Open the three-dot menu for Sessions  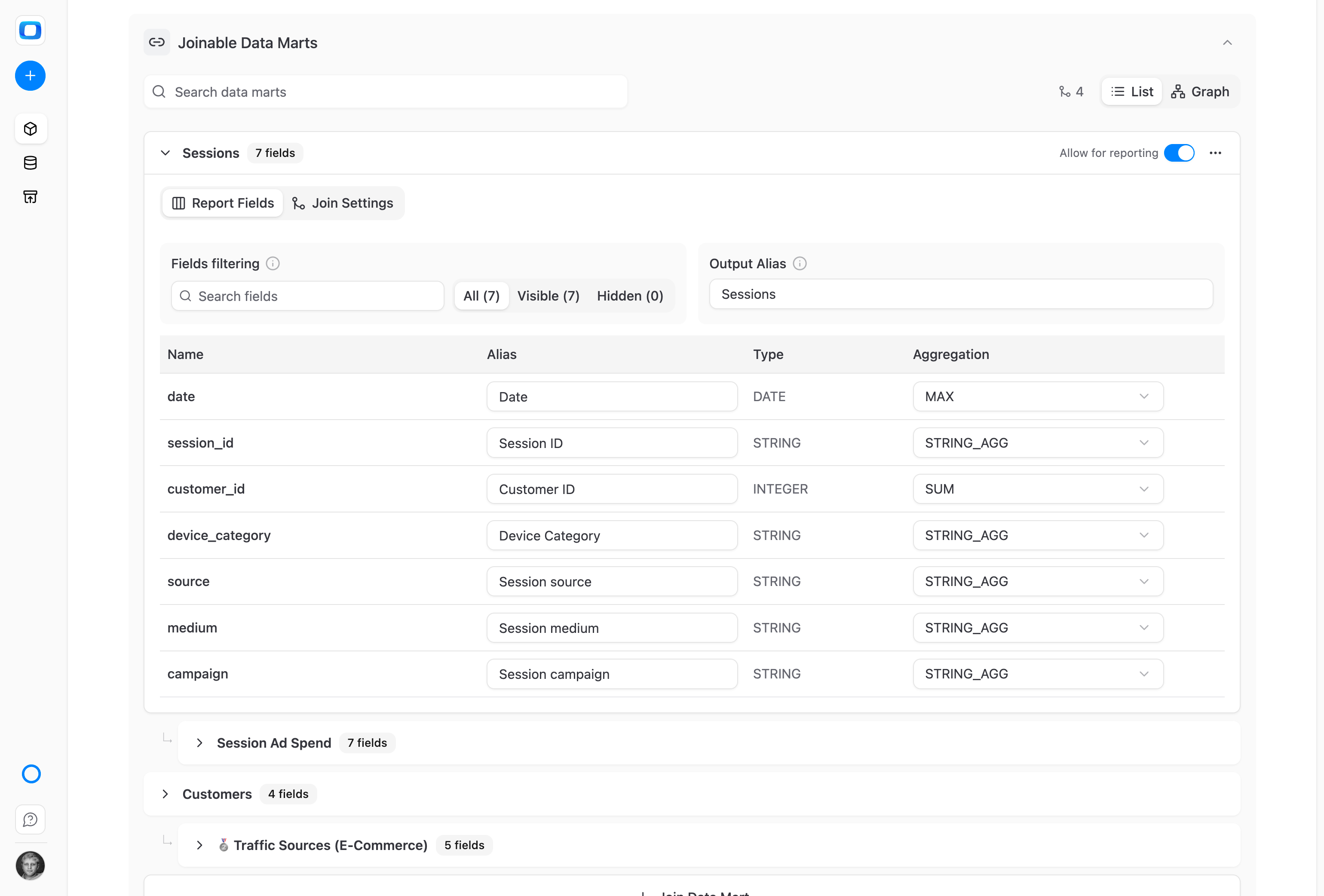coord(1215,153)
